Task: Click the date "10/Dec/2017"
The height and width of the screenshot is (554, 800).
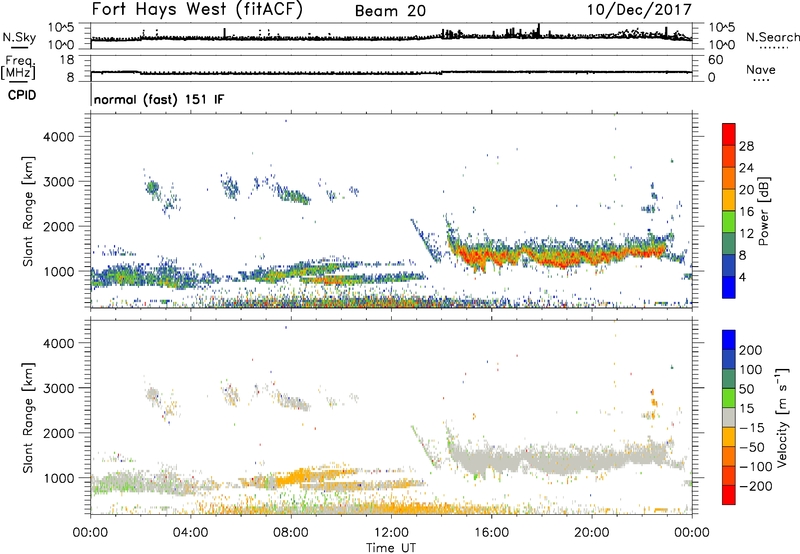Action: click(x=639, y=10)
